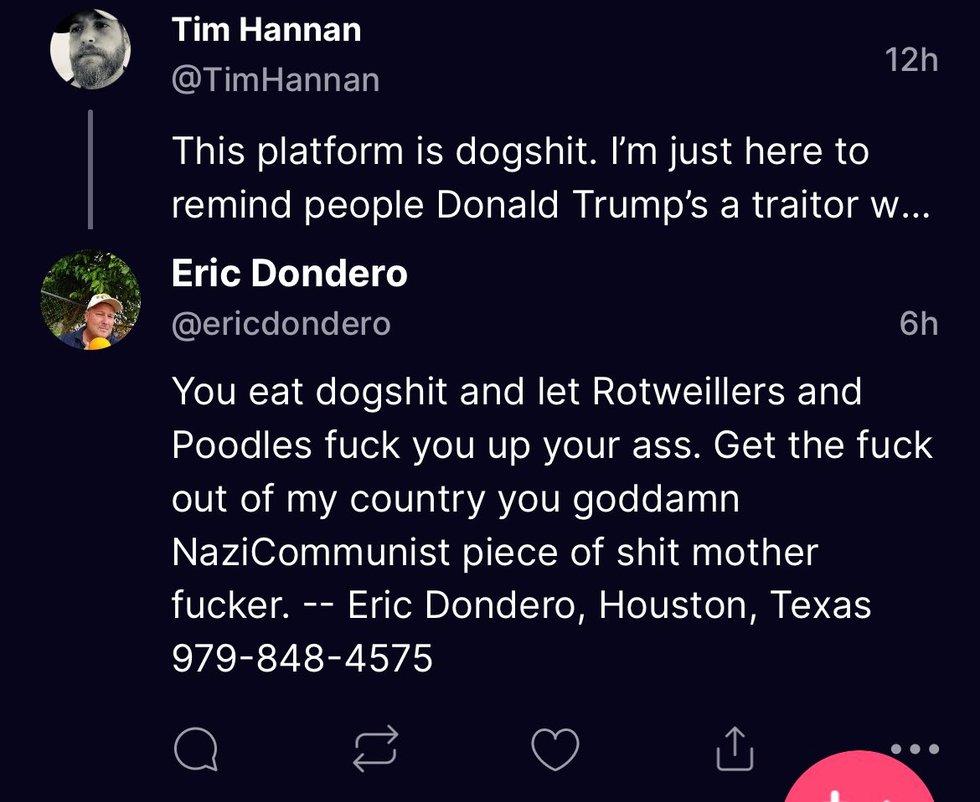Repost Eric Dondero's post

click(x=376, y=748)
